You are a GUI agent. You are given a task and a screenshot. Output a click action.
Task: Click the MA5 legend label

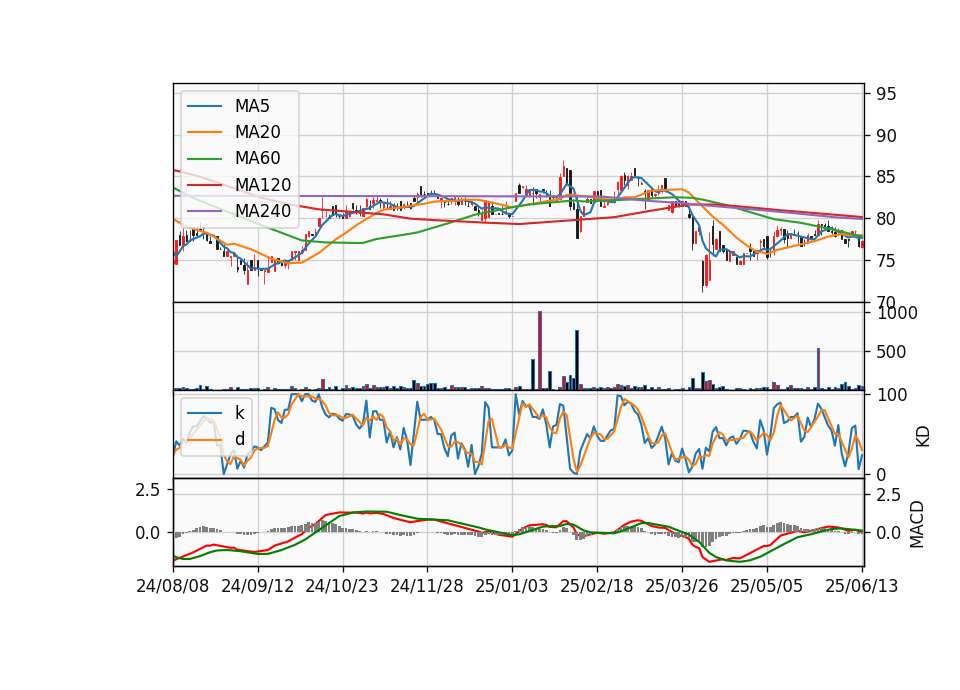tap(252, 106)
